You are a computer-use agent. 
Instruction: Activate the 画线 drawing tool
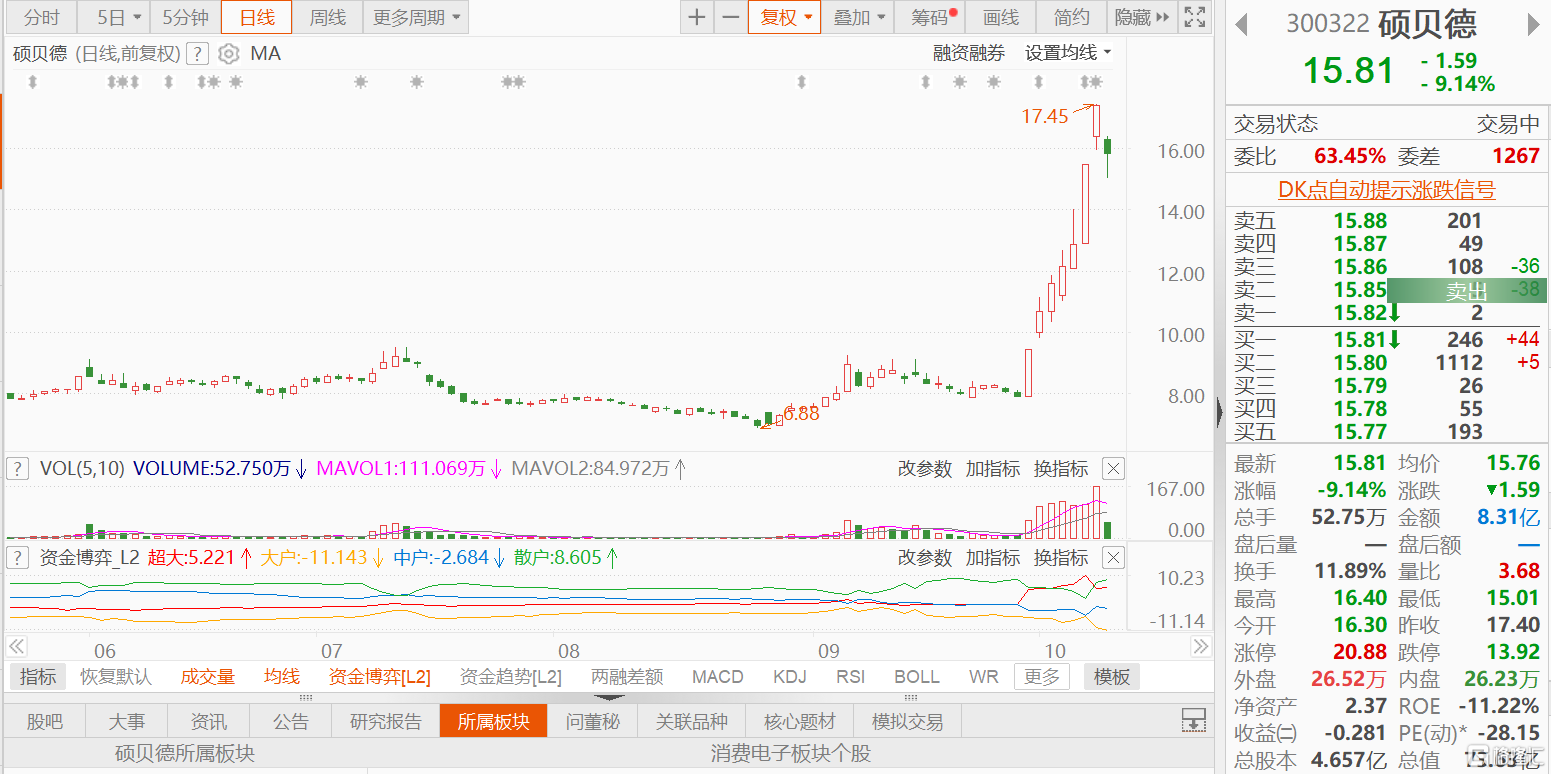point(1001,17)
